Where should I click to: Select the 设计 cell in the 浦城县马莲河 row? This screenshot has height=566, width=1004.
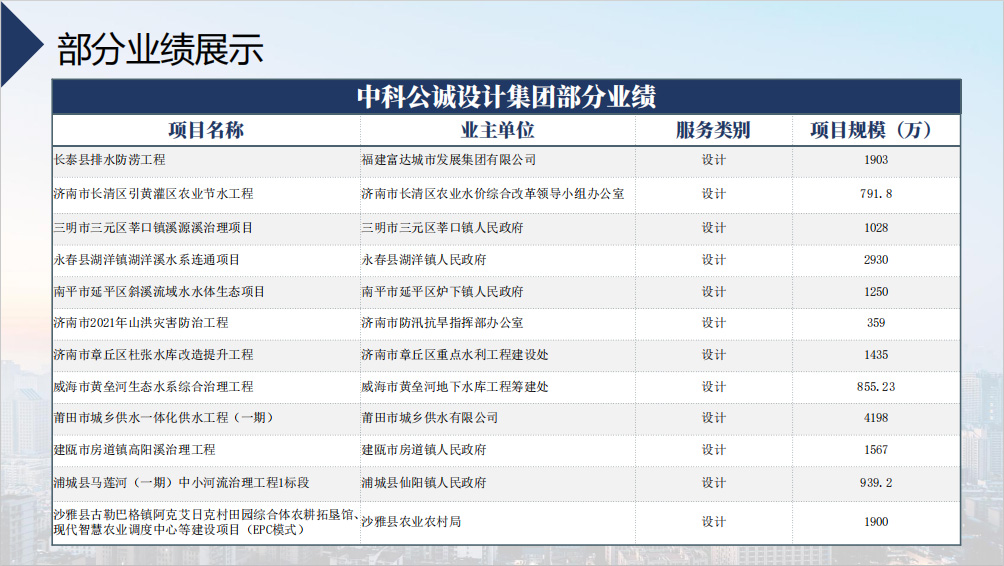click(713, 482)
